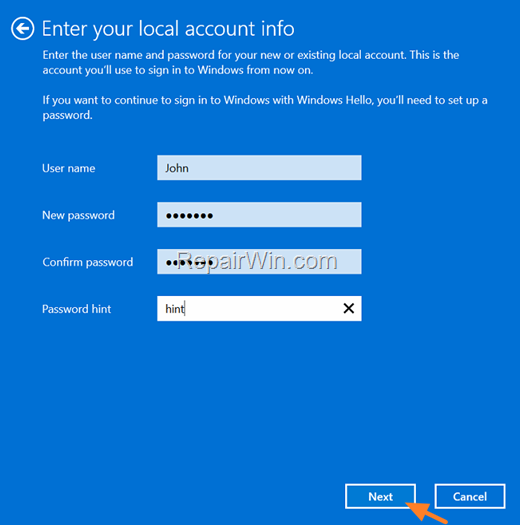Click the paragraph starting 'Enter the user name'

[x=250, y=62]
